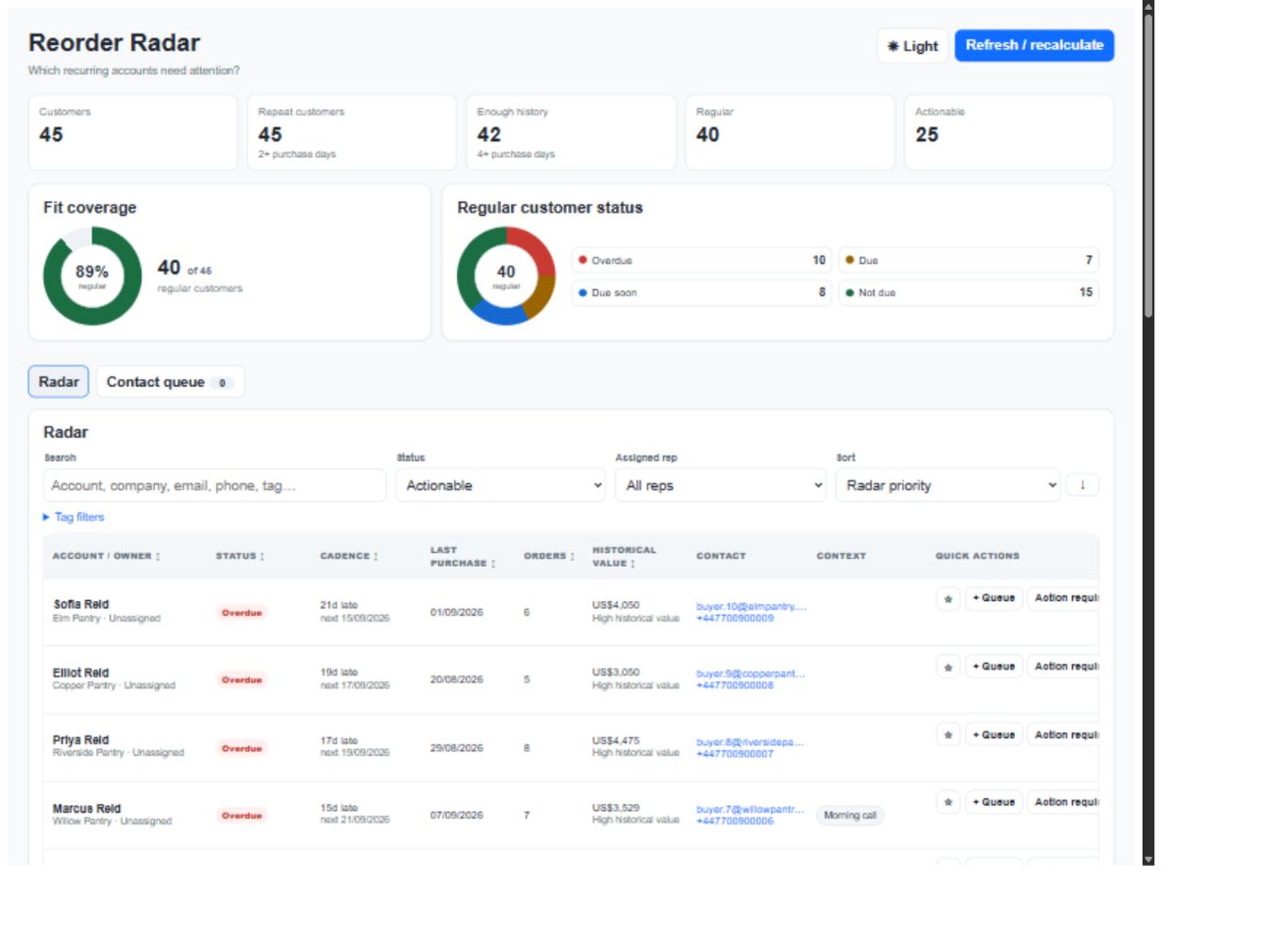Focus the account search input field
1270x952 pixels.
pyautogui.click(x=215, y=485)
